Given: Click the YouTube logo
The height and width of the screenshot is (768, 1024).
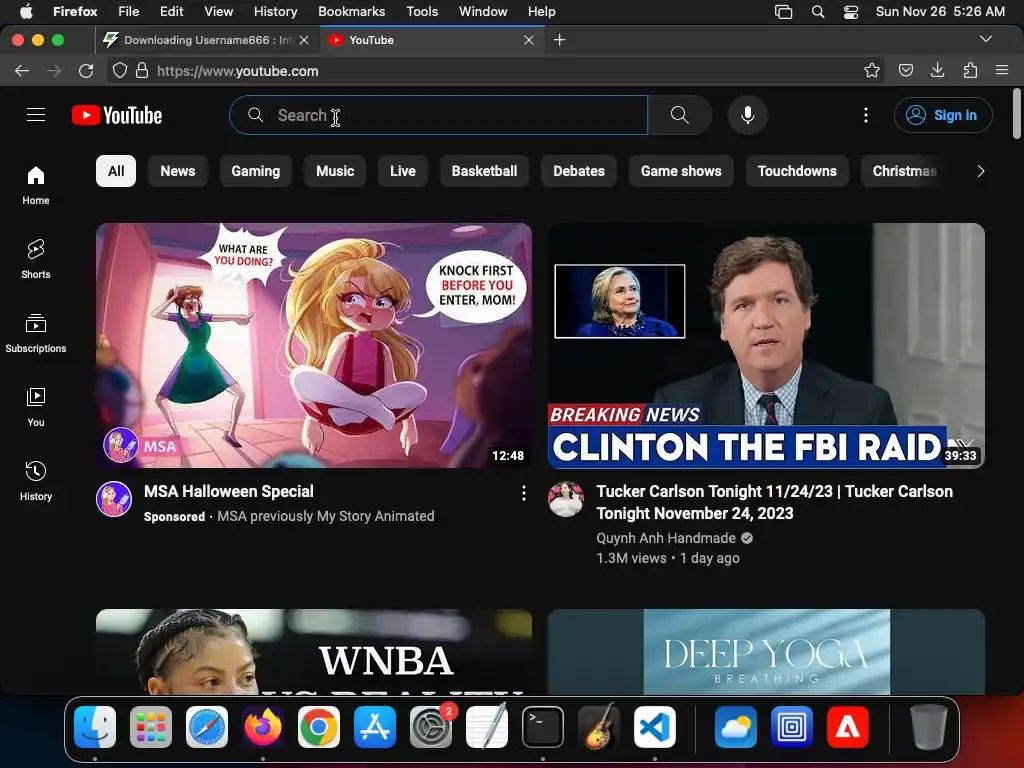Looking at the screenshot, I should tap(117, 115).
